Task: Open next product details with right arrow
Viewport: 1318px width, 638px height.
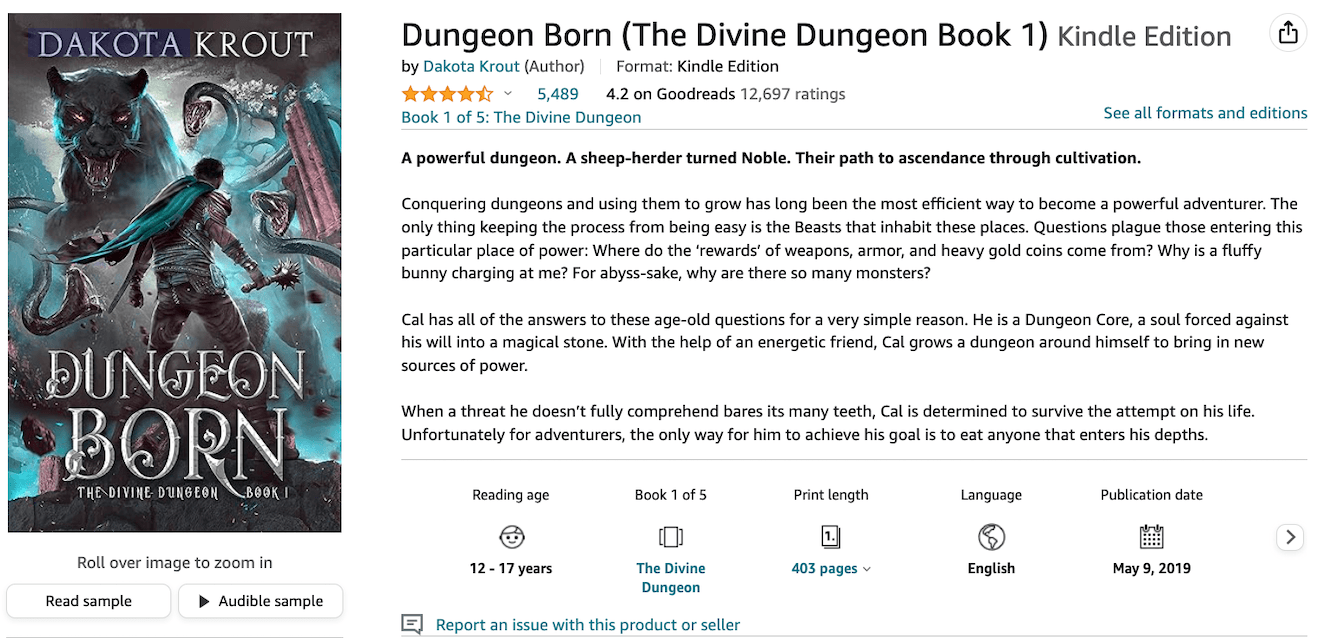Action: coord(1289,537)
